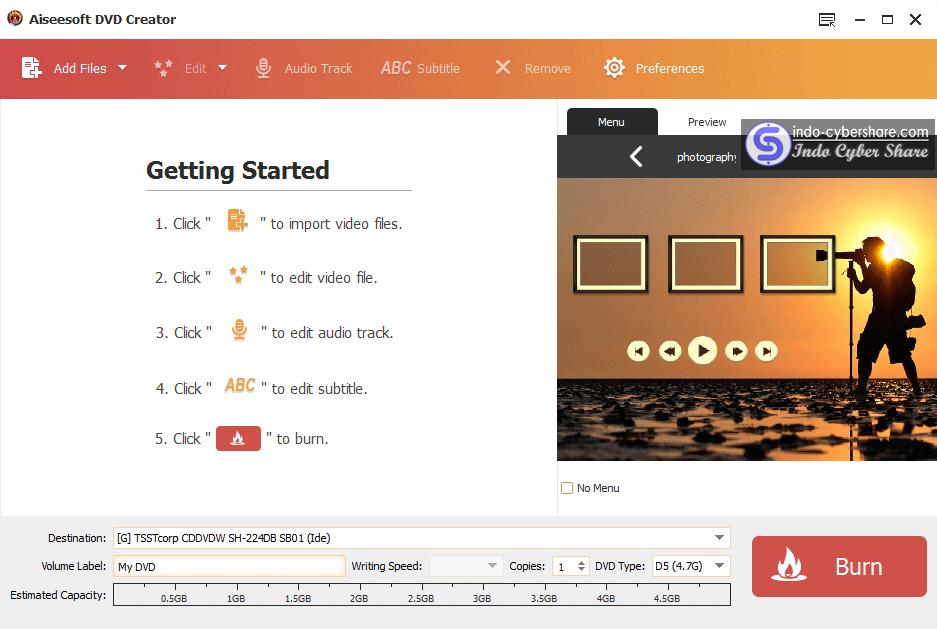The height and width of the screenshot is (629, 937).
Task: Click the play button in menu preview
Action: click(703, 351)
